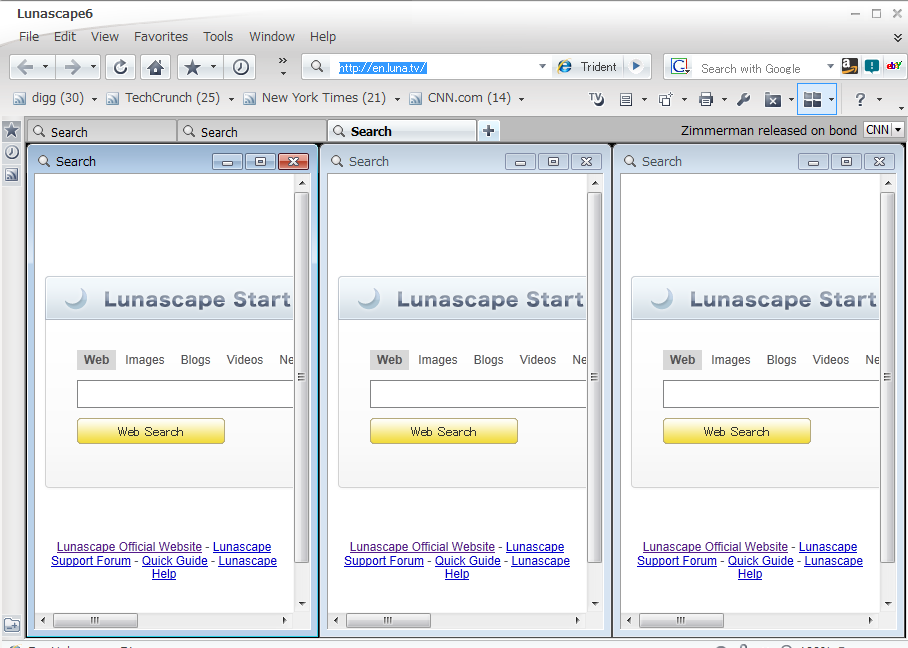Print the page with the printer icon
The height and width of the screenshot is (648, 908).
(706, 100)
